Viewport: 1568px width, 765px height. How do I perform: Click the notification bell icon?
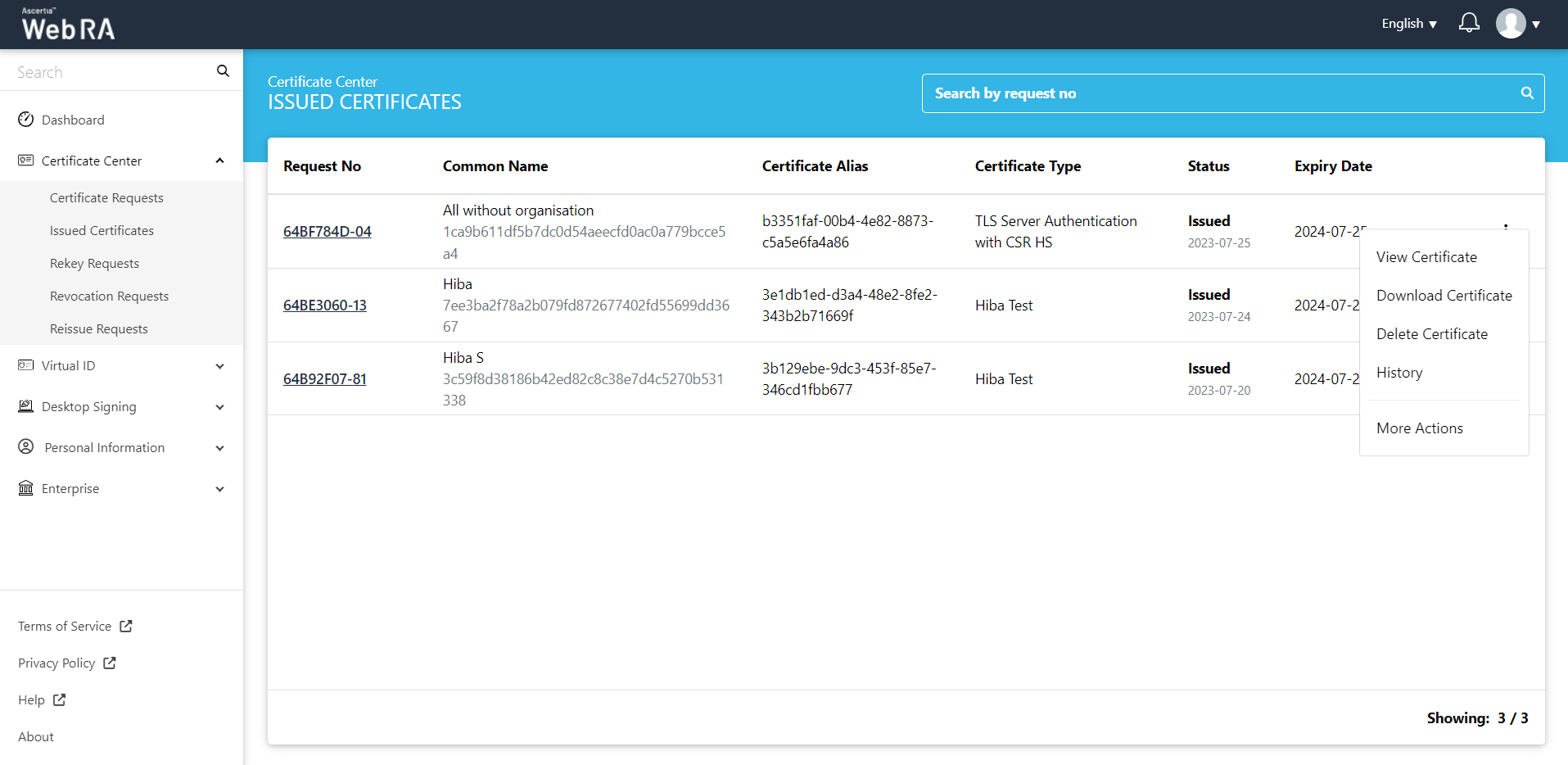[x=1469, y=23]
